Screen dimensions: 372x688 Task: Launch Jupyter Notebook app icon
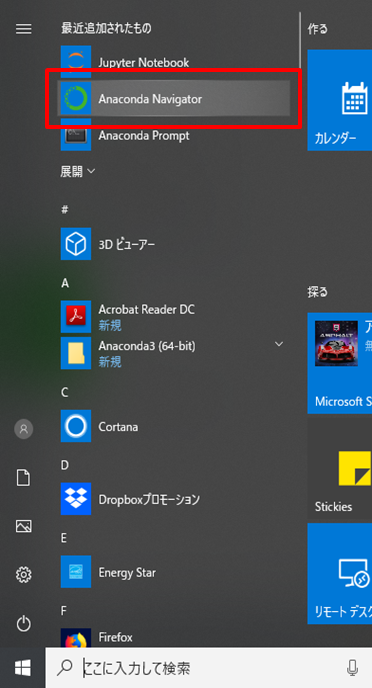(76, 62)
